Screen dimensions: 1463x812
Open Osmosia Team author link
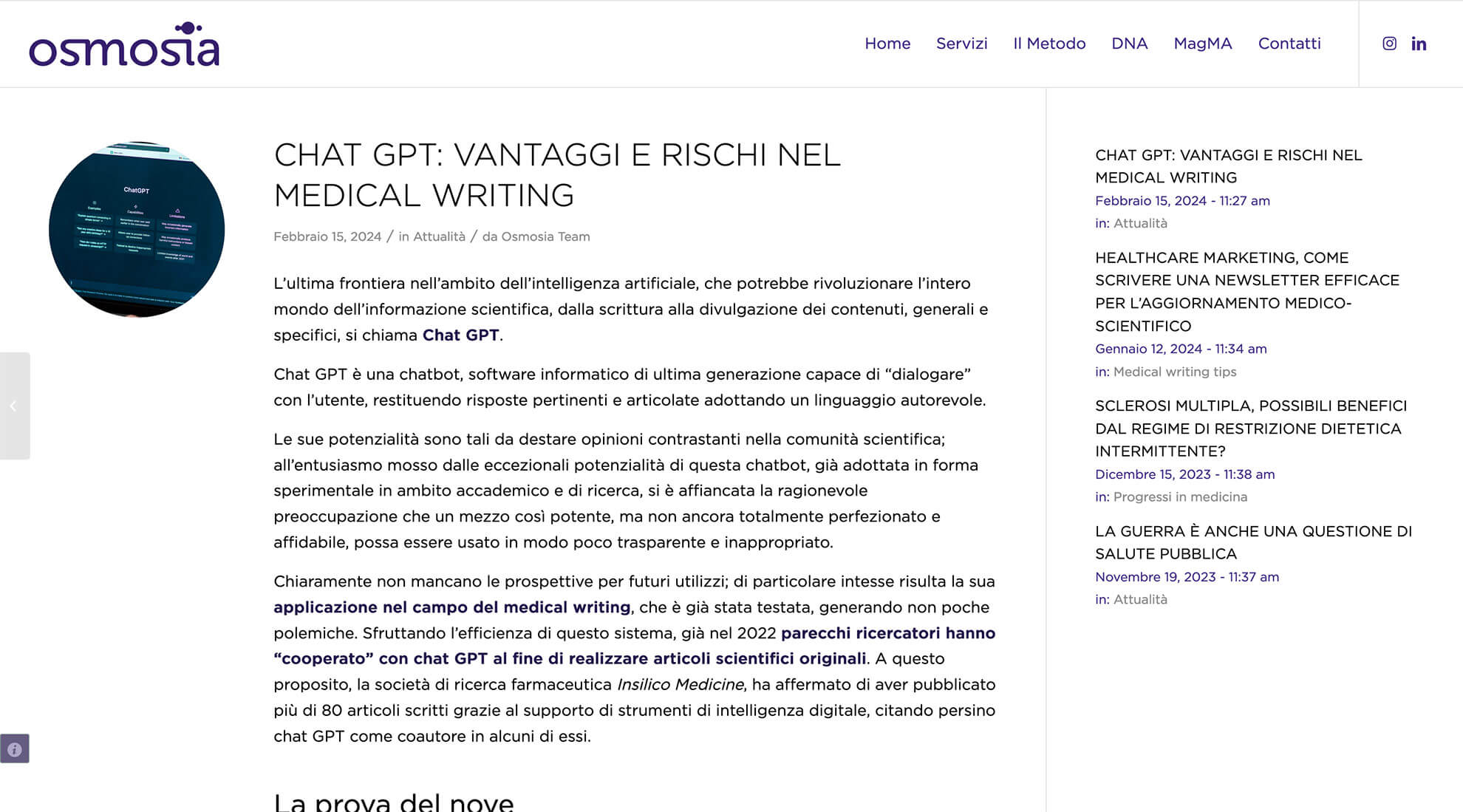point(545,236)
